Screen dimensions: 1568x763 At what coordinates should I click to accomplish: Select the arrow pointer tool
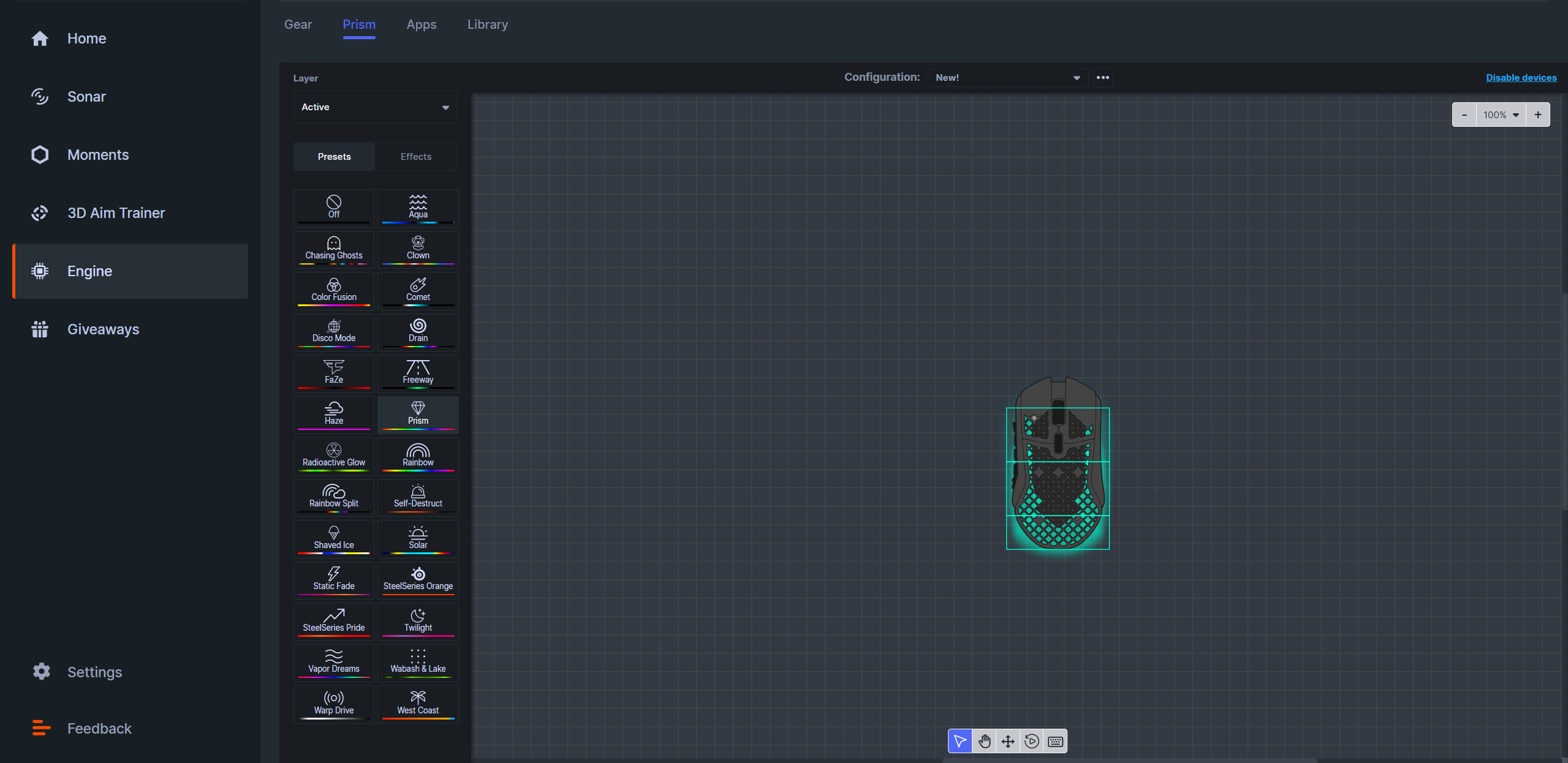point(960,742)
